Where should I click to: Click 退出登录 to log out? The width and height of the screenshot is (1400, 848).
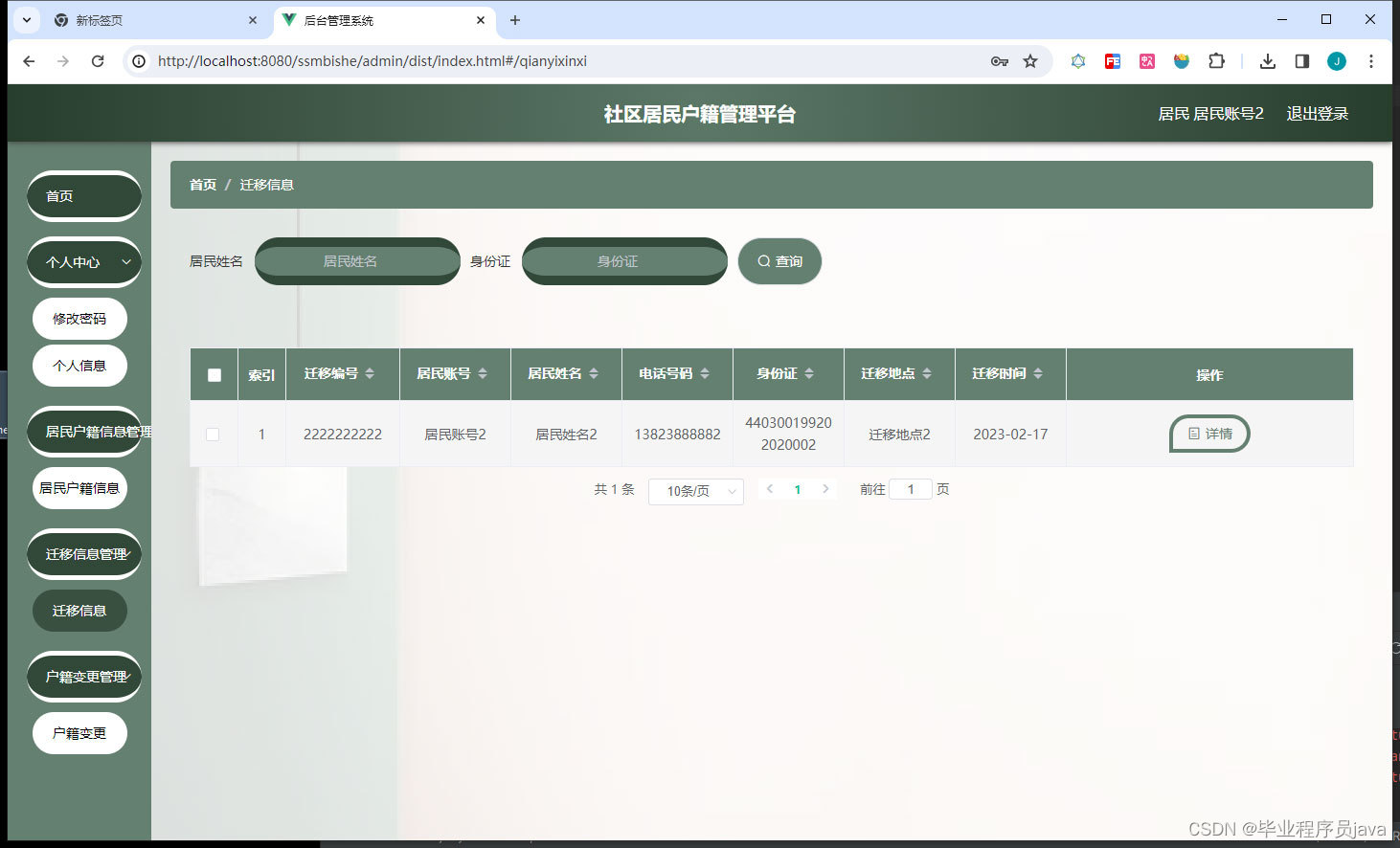[x=1318, y=114]
